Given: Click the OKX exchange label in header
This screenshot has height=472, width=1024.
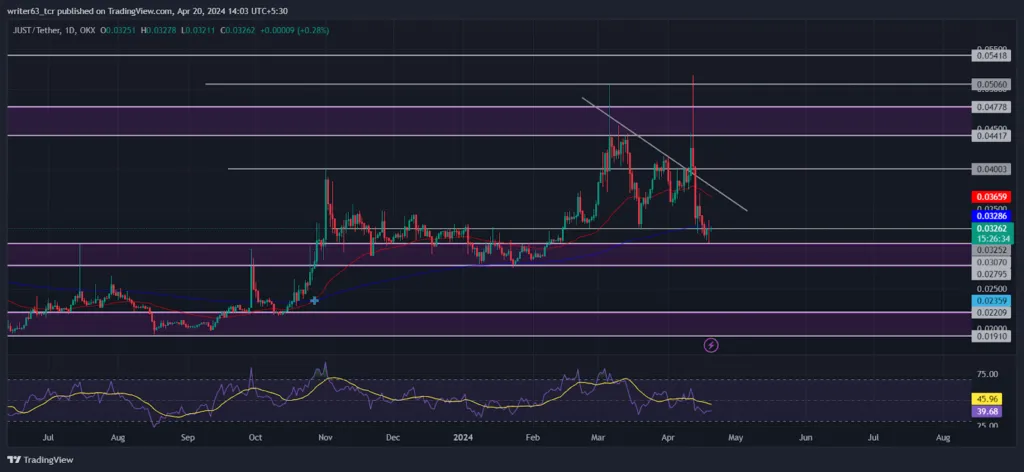Looking at the screenshot, I should point(88,31).
